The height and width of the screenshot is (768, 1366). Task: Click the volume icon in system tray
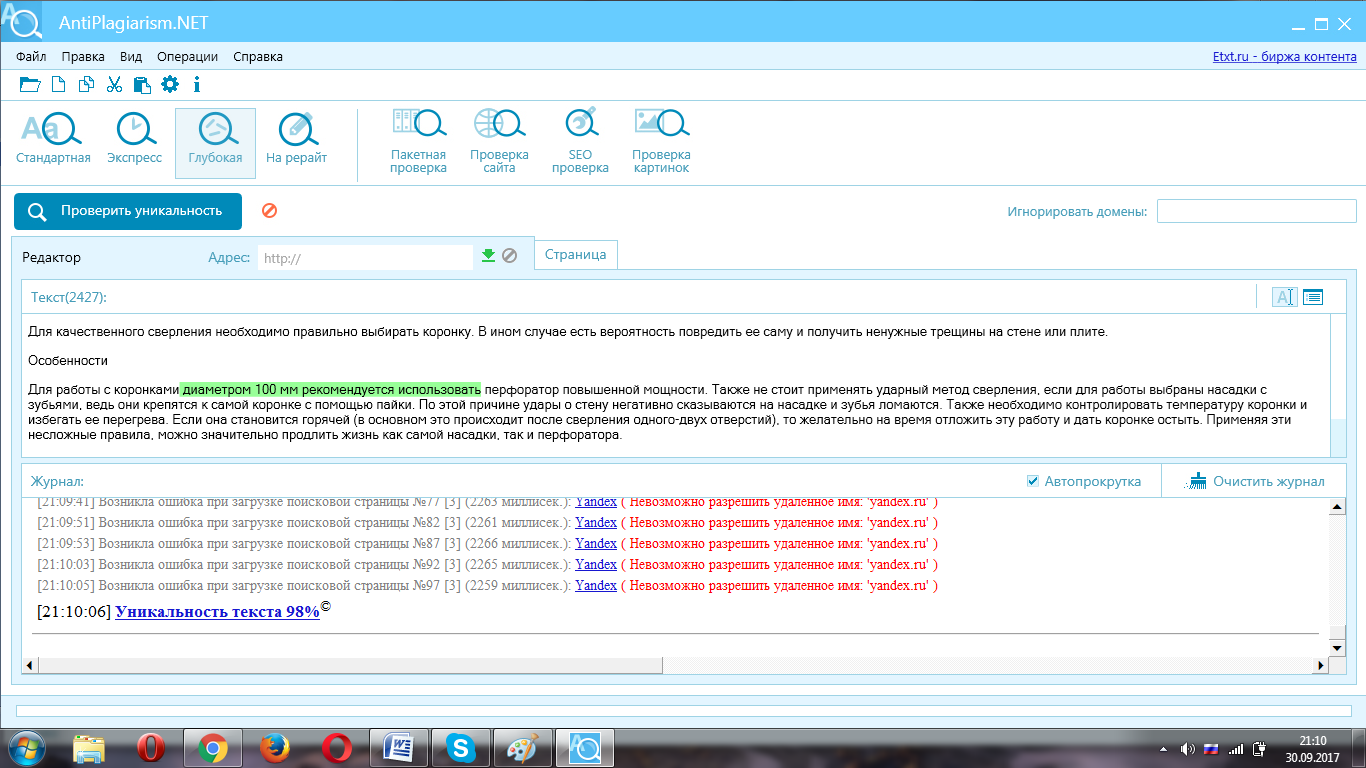coord(1187,748)
